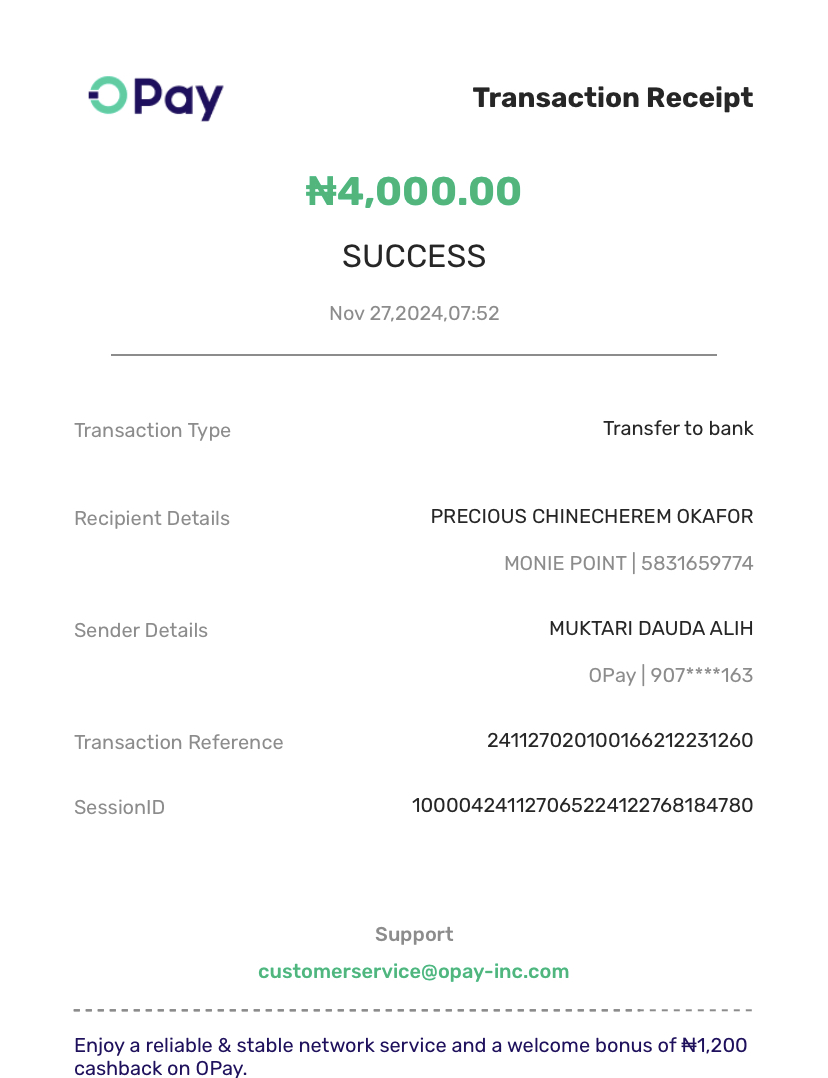The image size is (828, 1078).
Task: Click the masked OPay sender account line
Action: tap(670, 676)
